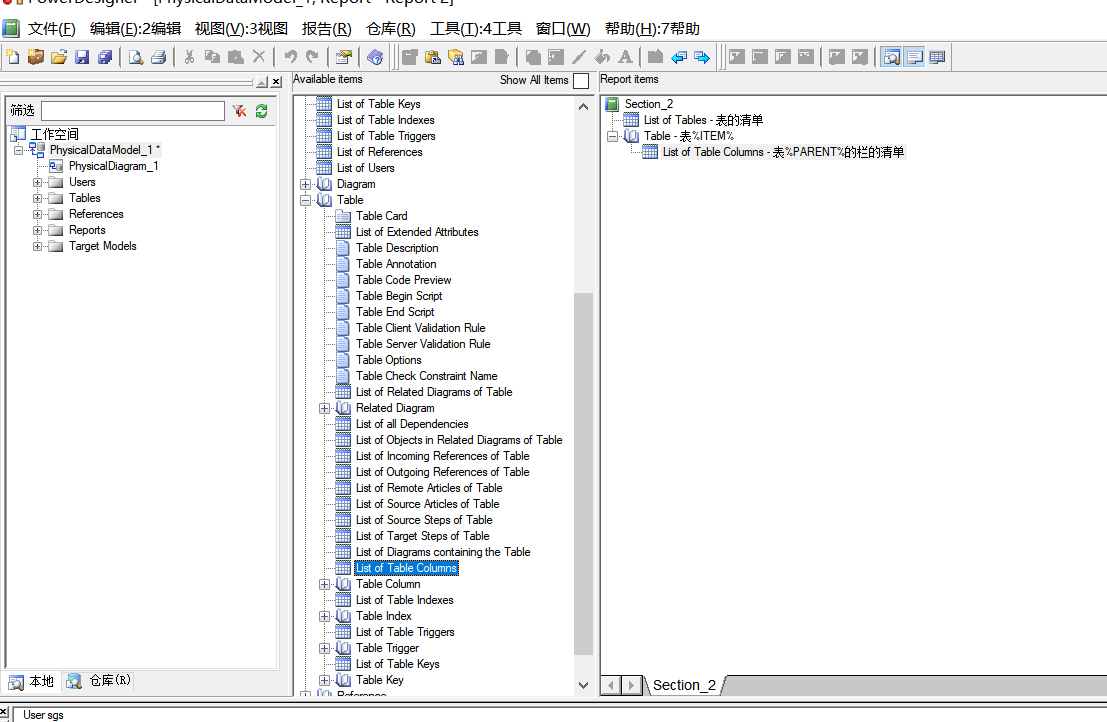Expand the Reports folder node

pyautogui.click(x=37, y=230)
